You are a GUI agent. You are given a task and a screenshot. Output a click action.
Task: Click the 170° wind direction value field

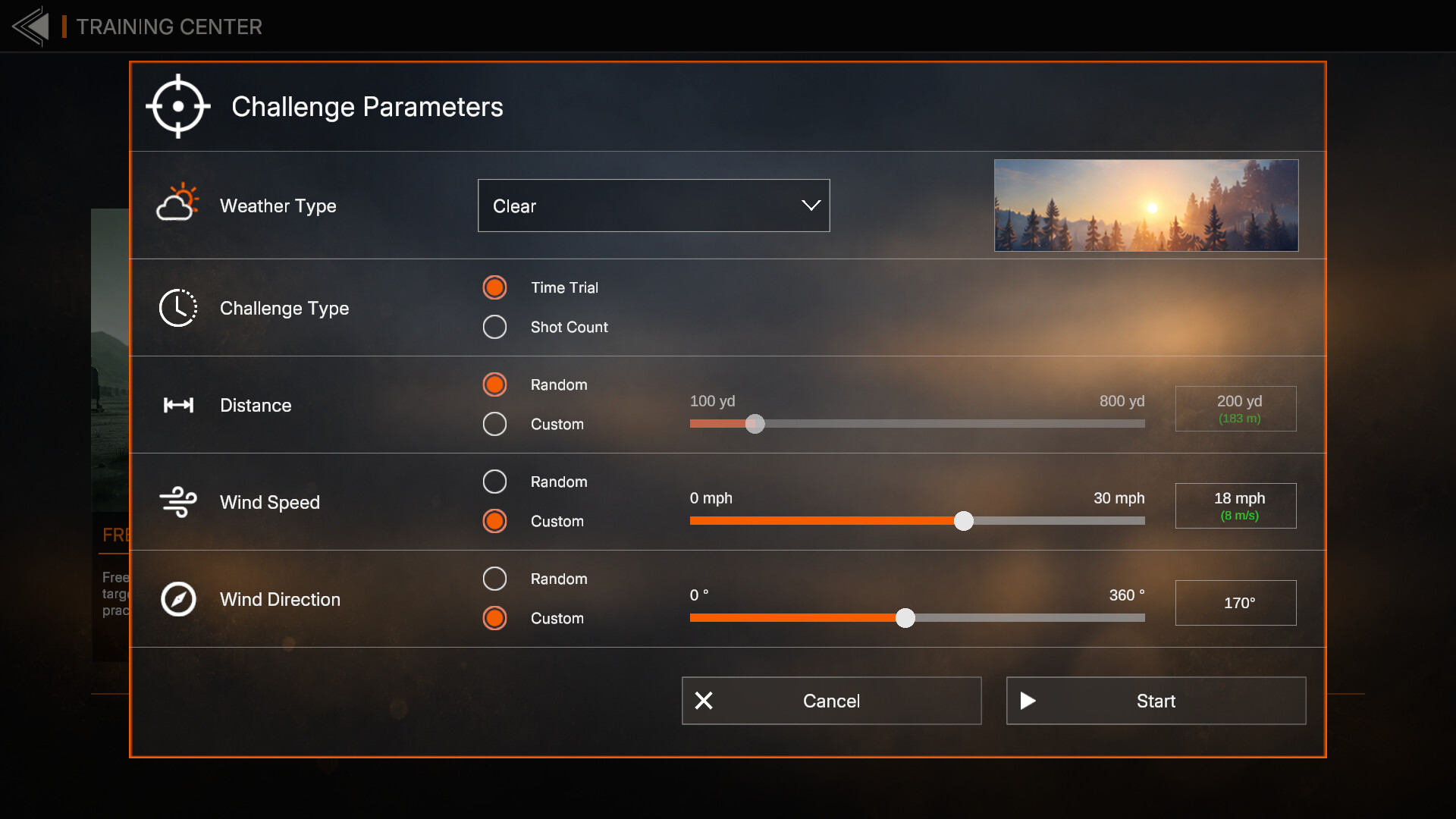tap(1236, 603)
